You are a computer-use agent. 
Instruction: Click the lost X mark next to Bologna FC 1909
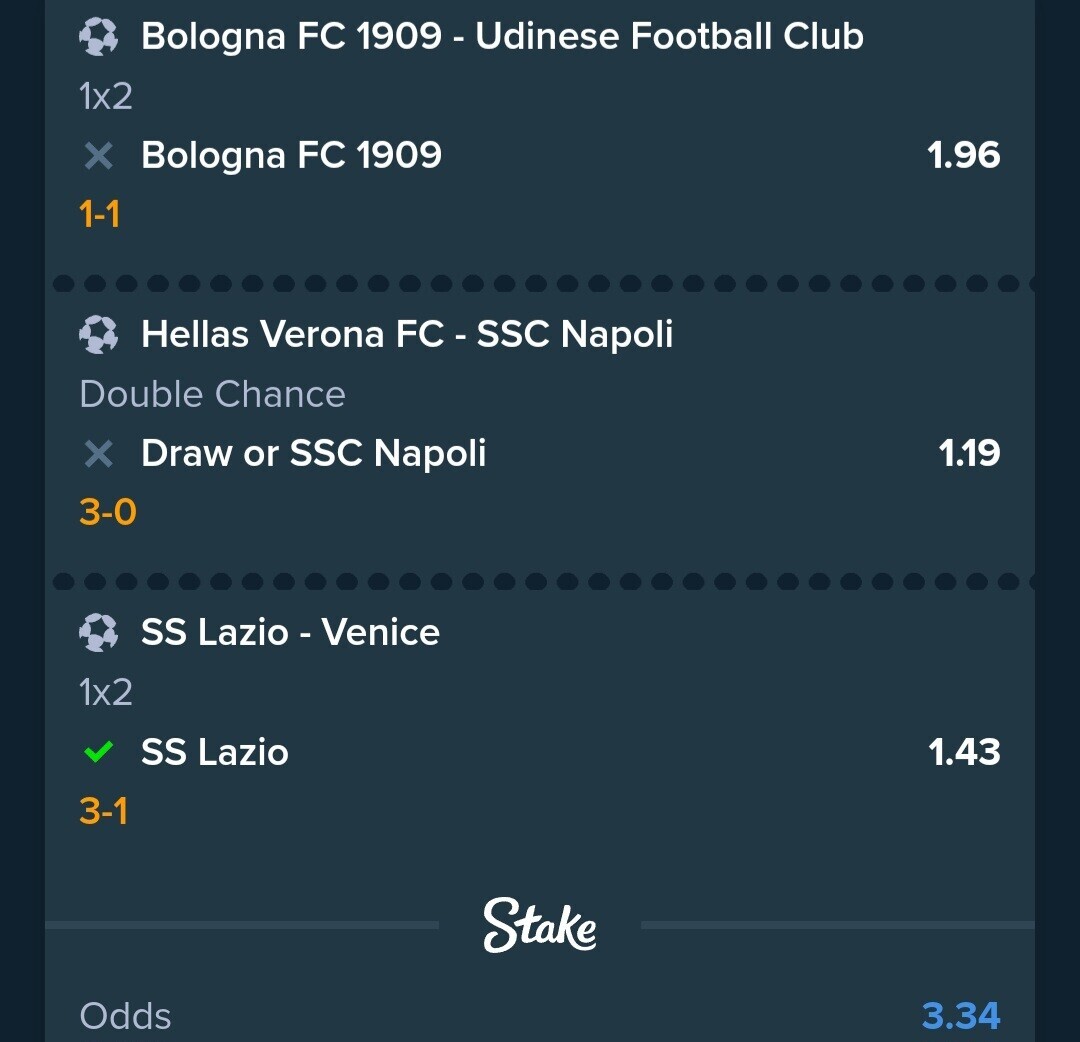(98, 156)
